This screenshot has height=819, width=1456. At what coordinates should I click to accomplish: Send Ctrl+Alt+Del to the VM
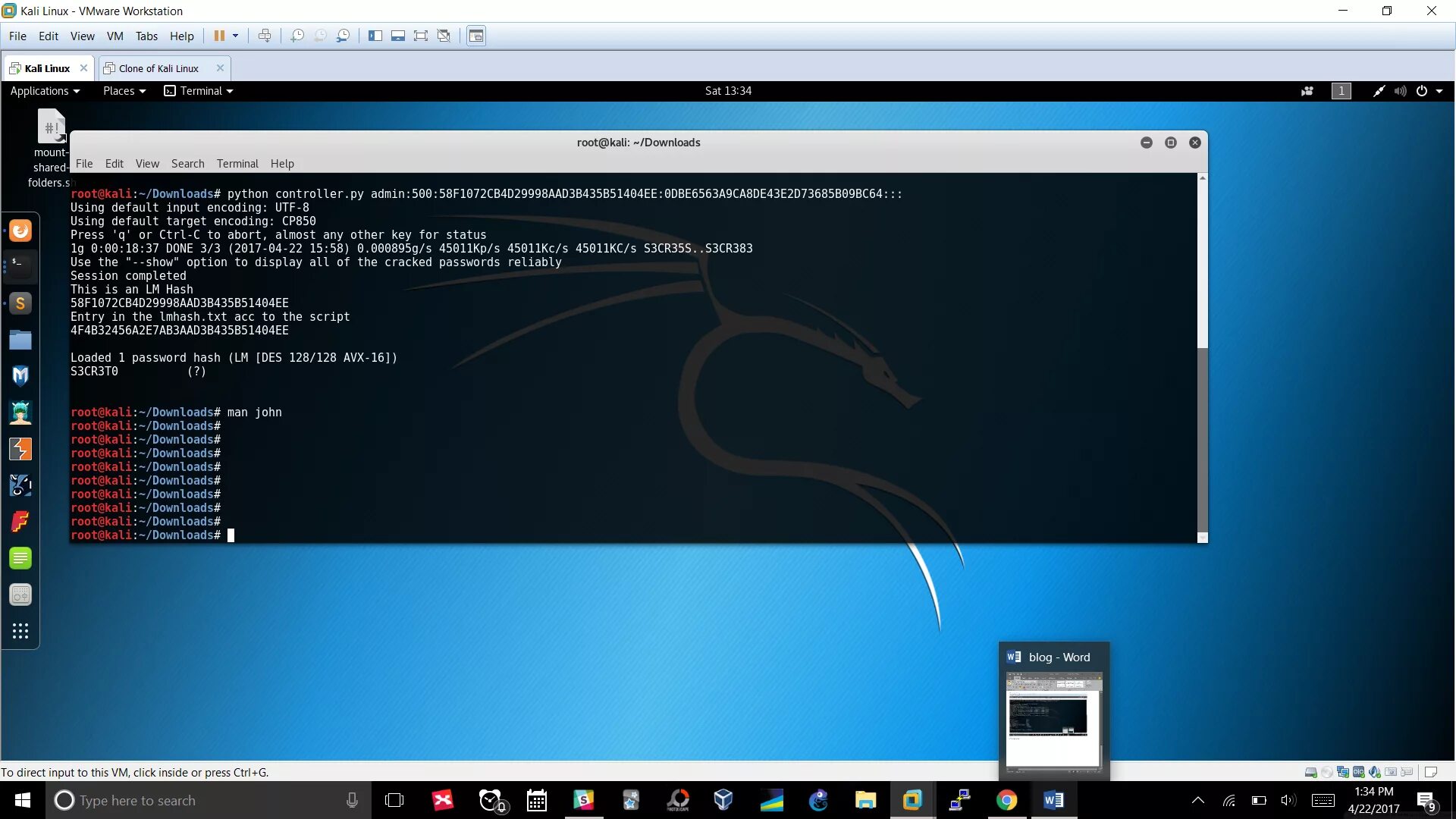tap(265, 36)
